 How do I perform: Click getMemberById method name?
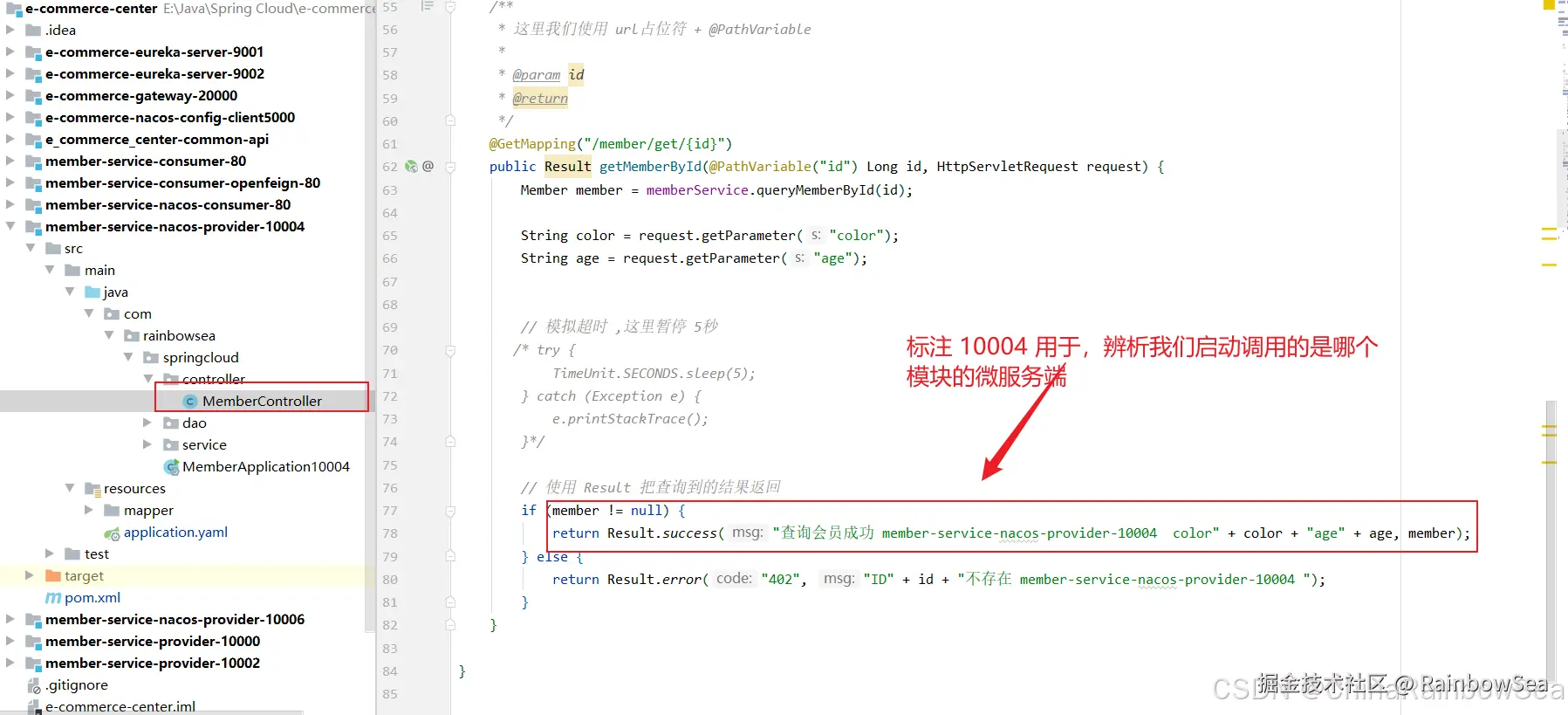coord(650,166)
